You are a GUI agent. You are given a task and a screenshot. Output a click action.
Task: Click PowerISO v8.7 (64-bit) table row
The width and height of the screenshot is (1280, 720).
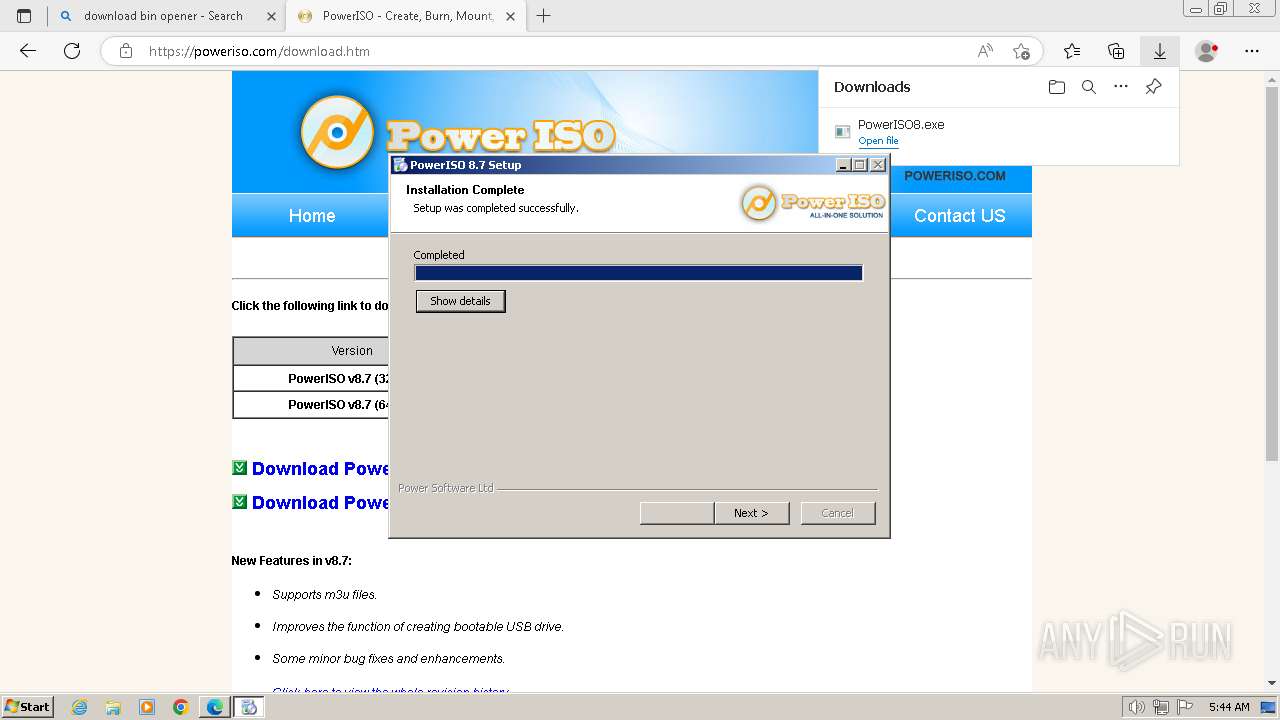coord(311,404)
